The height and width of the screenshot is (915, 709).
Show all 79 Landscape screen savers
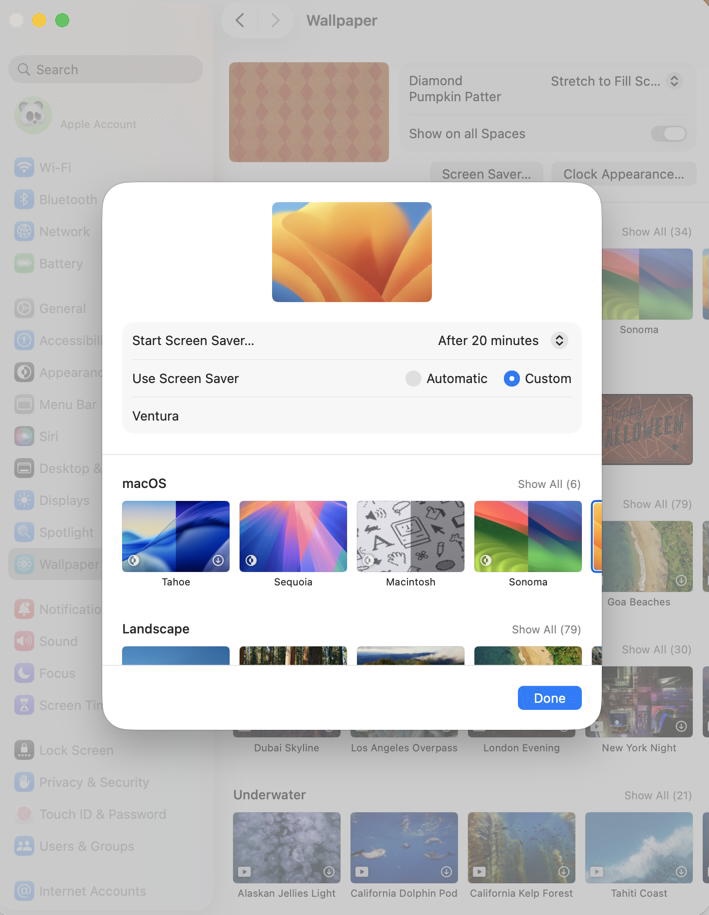click(546, 630)
